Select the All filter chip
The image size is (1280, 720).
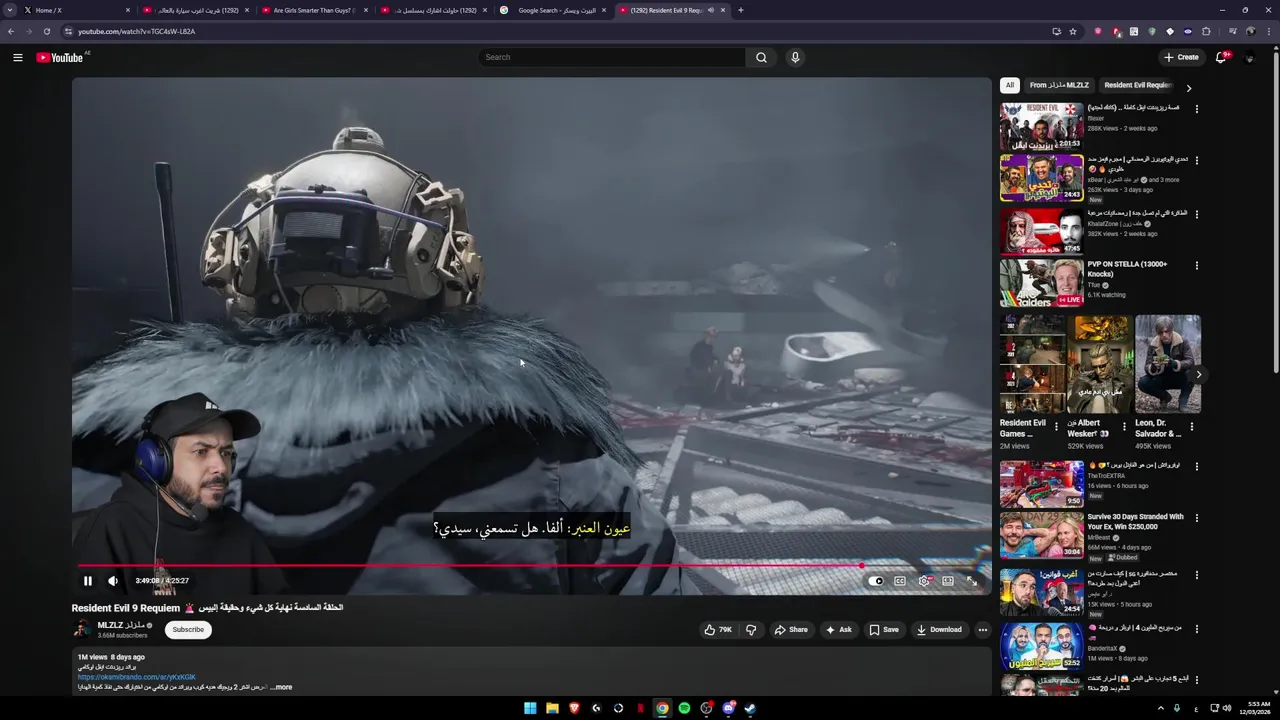1010,85
